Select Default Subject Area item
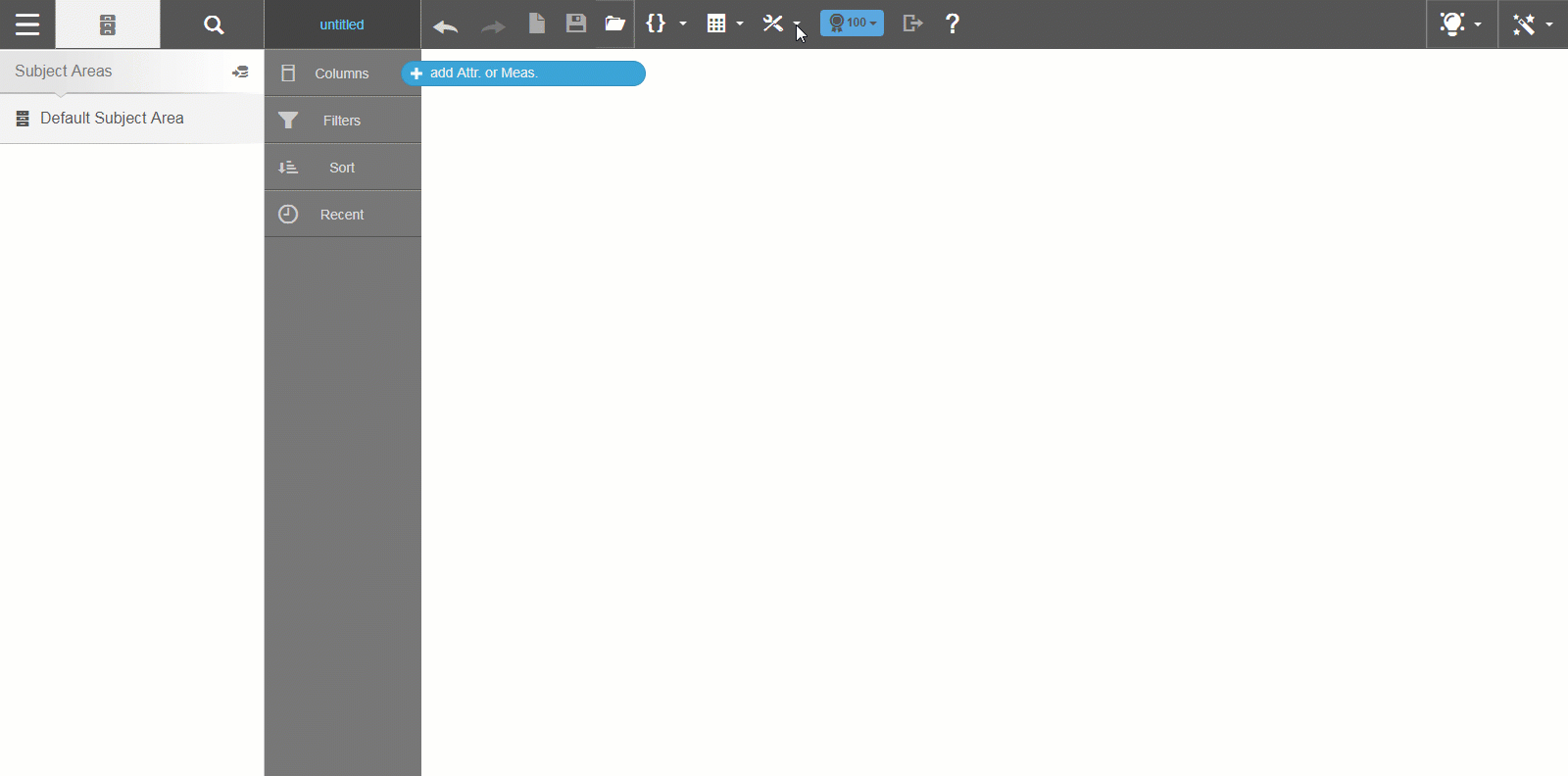Image resolution: width=1568 pixels, height=776 pixels. tap(131, 119)
